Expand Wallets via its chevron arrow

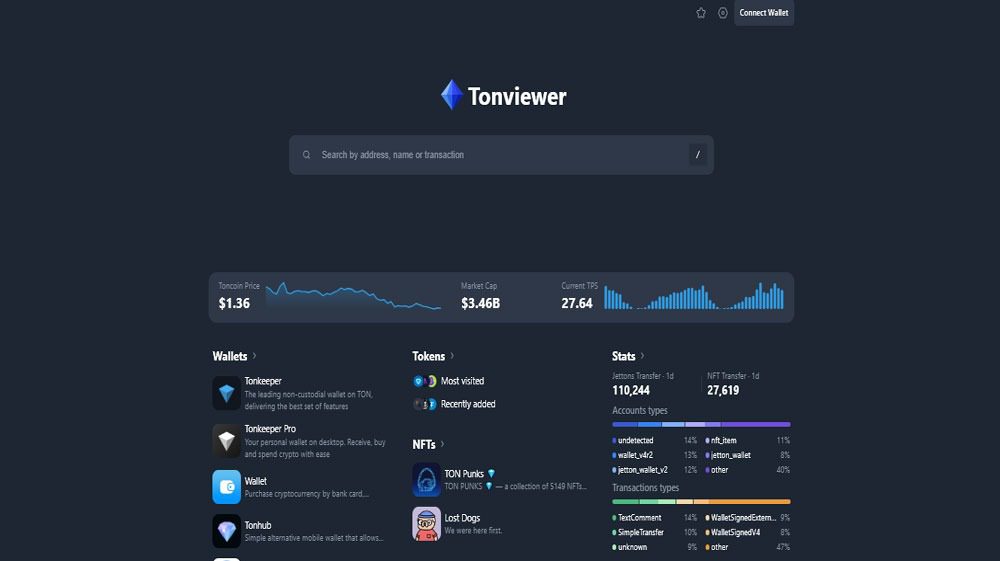(x=254, y=356)
